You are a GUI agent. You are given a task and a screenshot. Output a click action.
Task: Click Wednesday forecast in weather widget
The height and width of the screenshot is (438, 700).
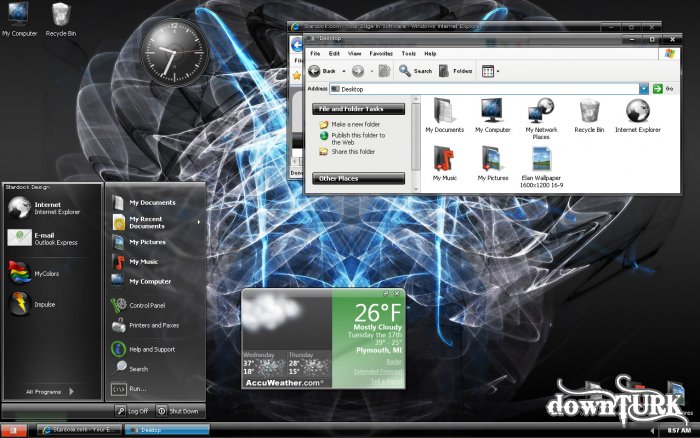coord(264,363)
